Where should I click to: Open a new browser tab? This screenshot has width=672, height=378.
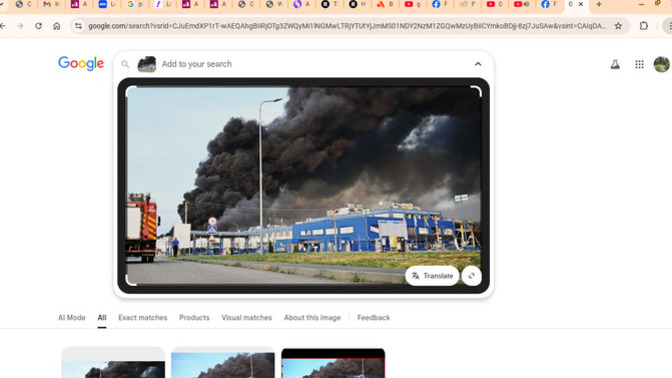[x=599, y=4]
